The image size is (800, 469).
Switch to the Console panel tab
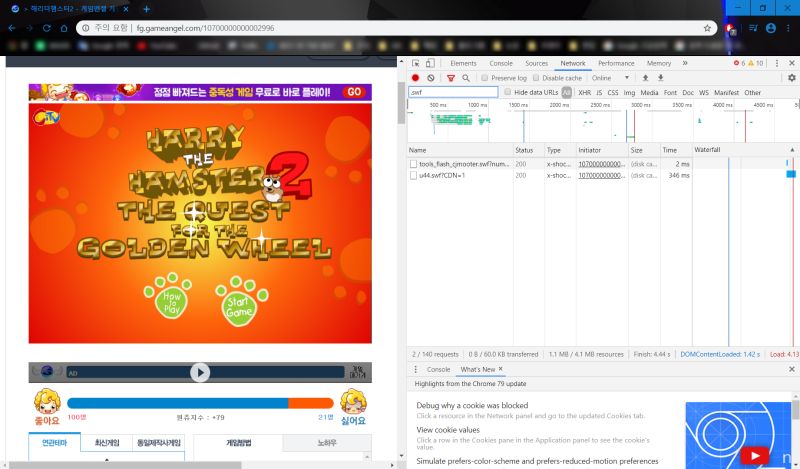(x=501, y=63)
